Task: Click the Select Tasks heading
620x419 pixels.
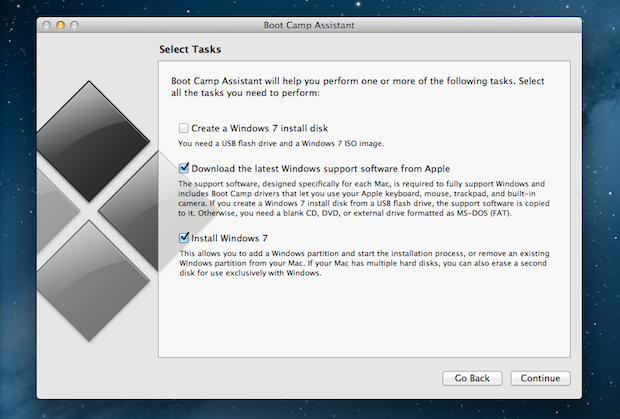Action: pyautogui.click(x=190, y=49)
